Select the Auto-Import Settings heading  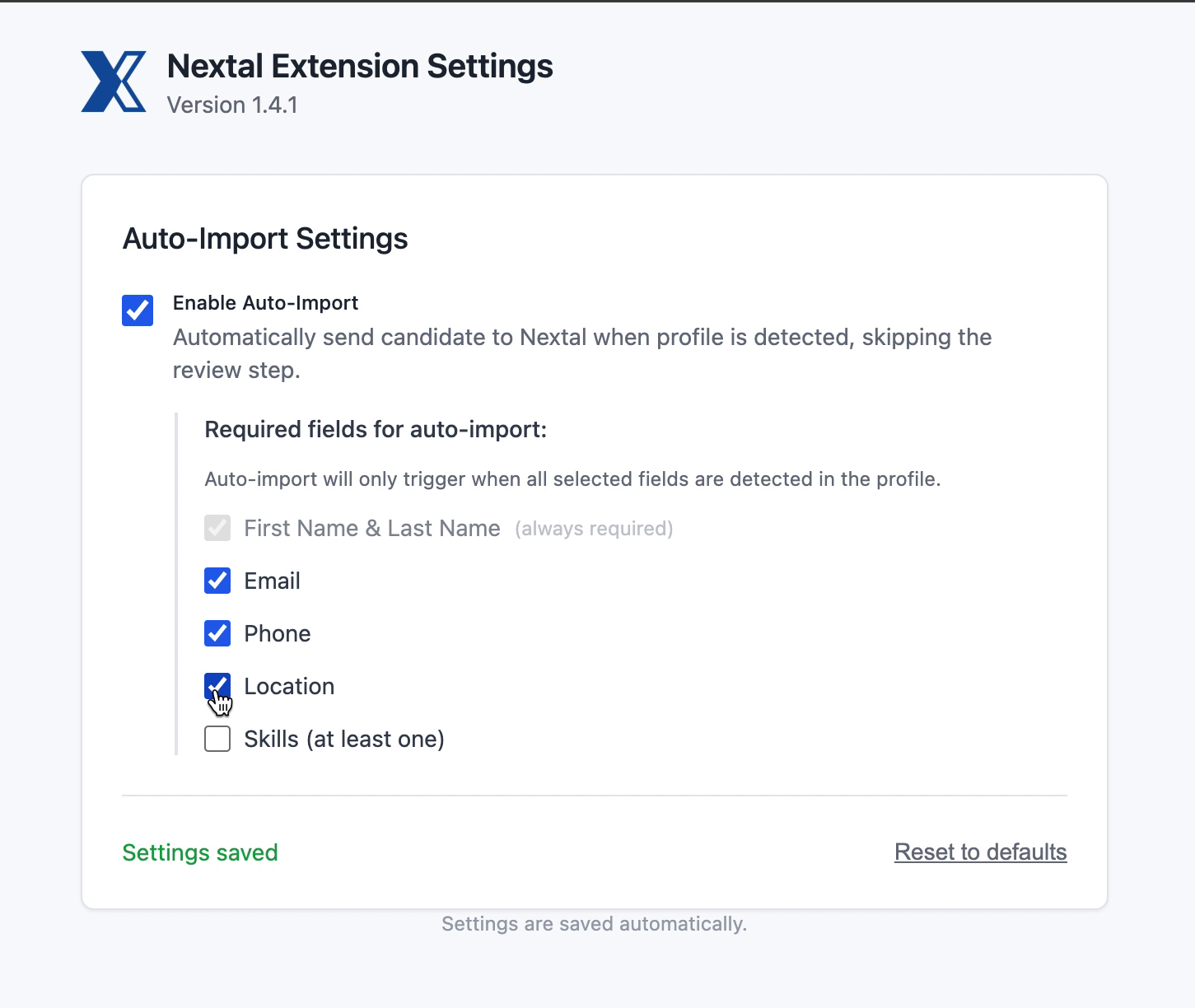(x=265, y=239)
